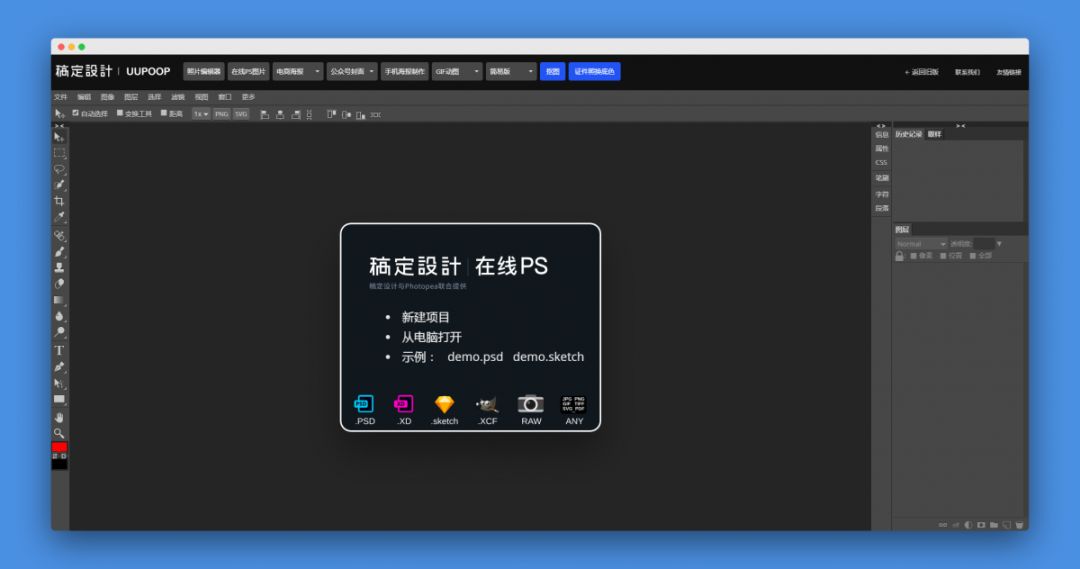This screenshot has width=1080, height=569.
Task: Select the Eyedropper tool
Action: pyautogui.click(x=59, y=217)
